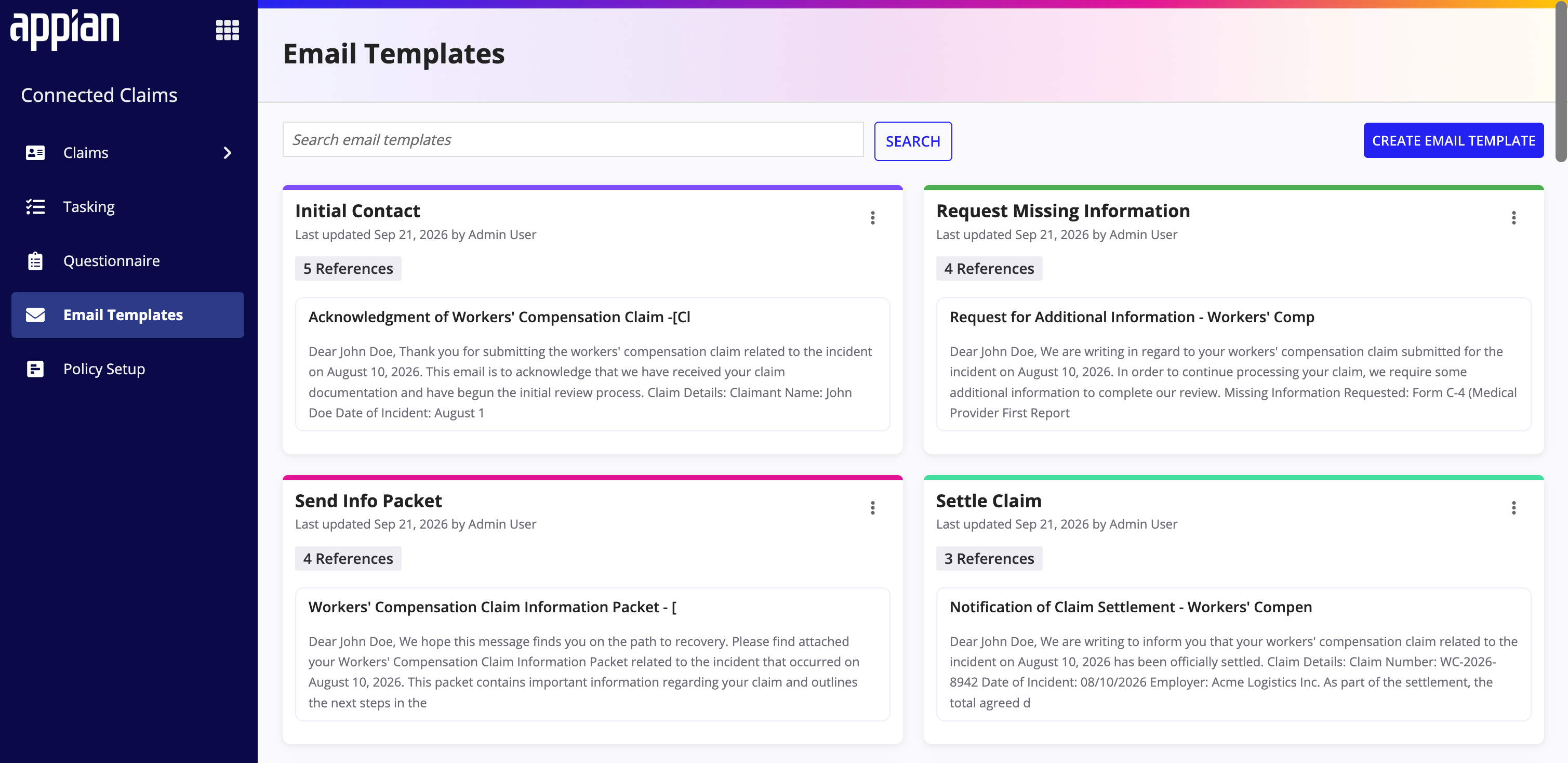
Task: Click the Claims card icon in sidebar
Action: click(x=35, y=153)
